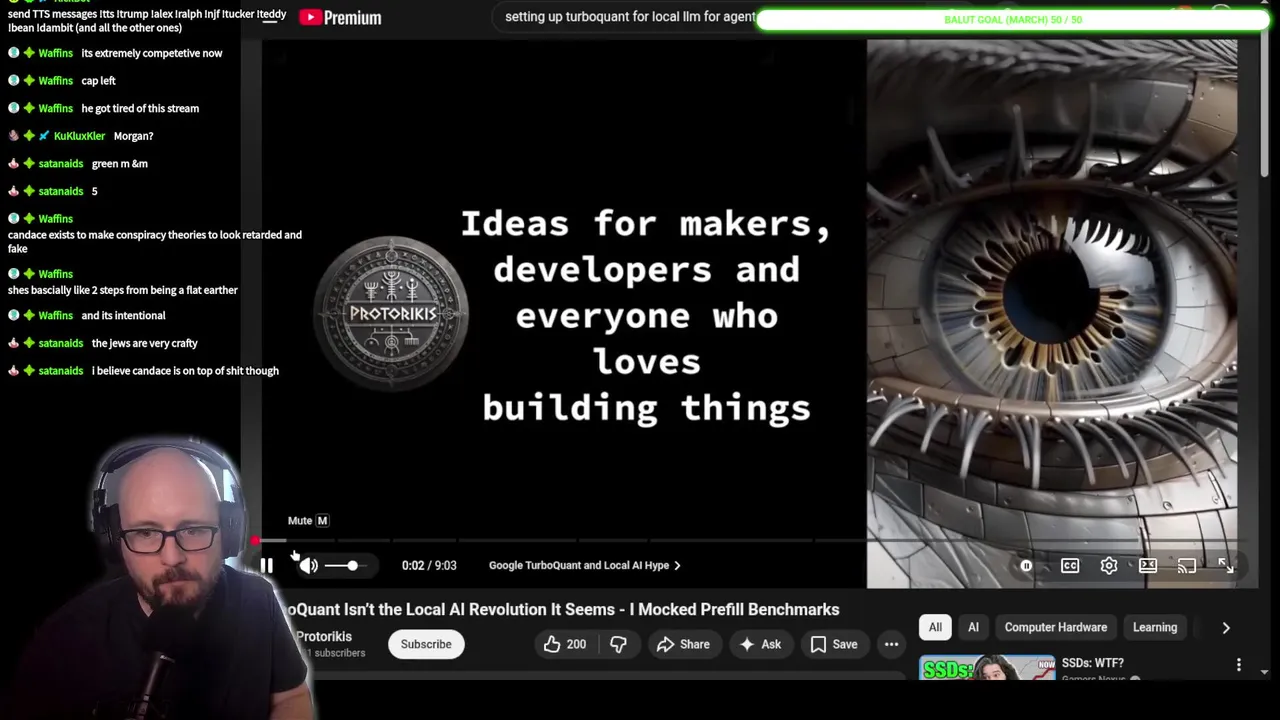This screenshot has height=720, width=1280.
Task: Click KuKluxKler username in chat
Action: tap(79, 136)
